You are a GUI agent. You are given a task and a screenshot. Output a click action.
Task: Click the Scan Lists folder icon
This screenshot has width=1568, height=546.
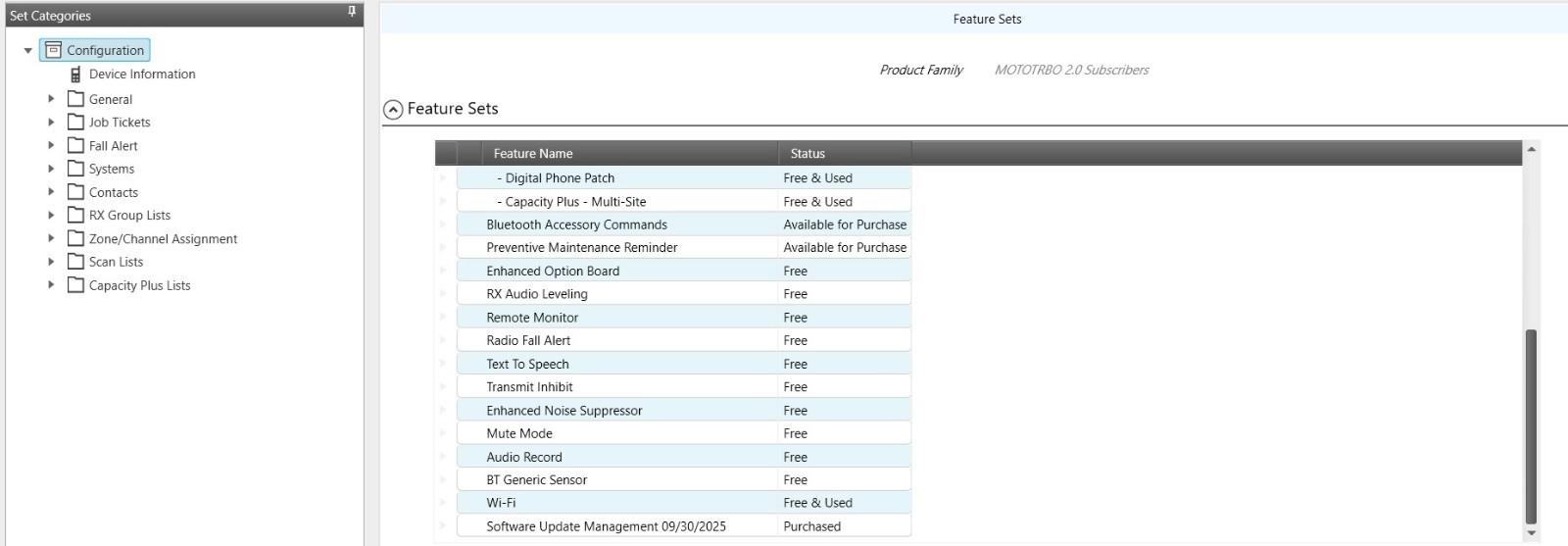[x=75, y=262]
